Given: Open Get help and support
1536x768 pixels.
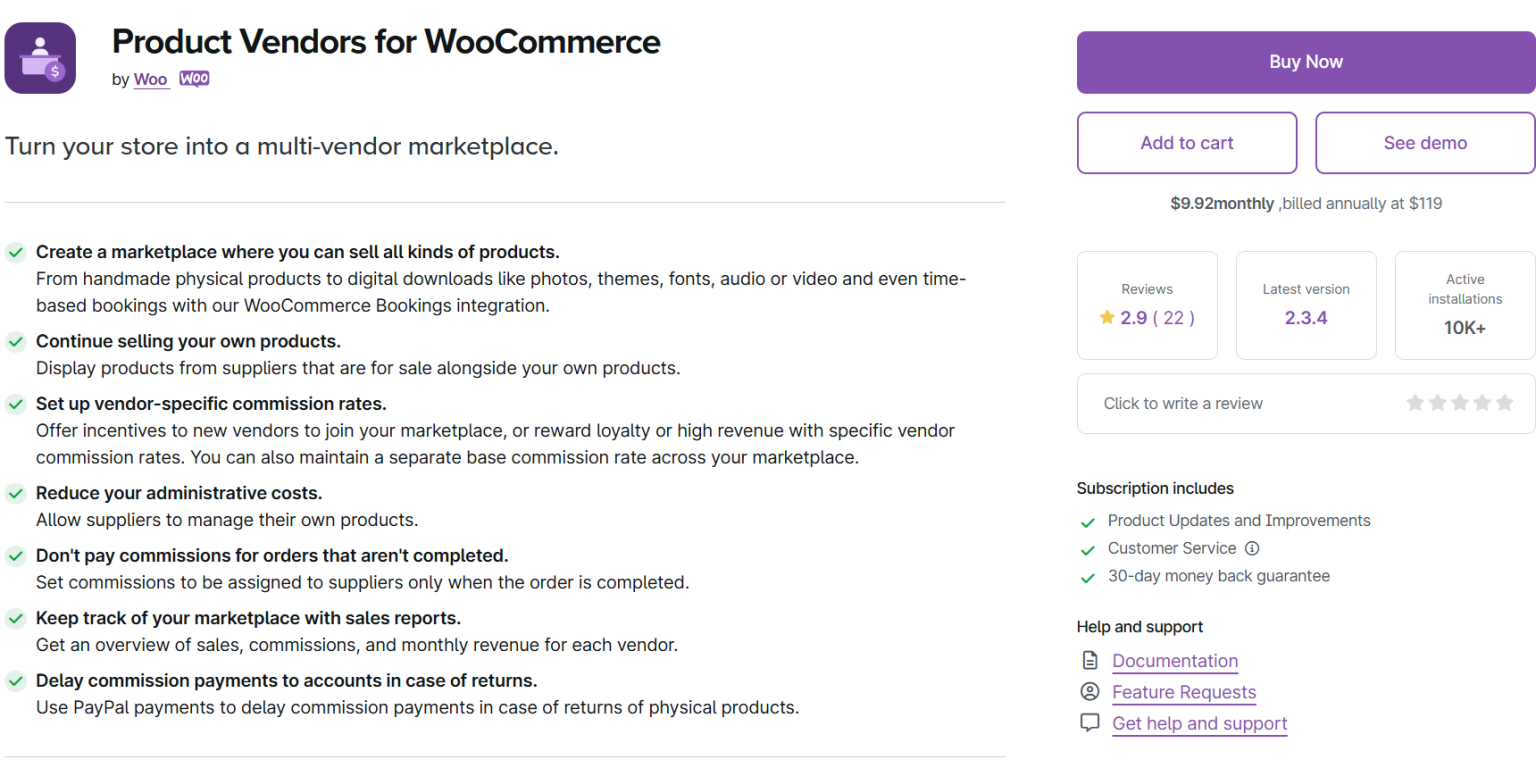Looking at the screenshot, I should (1199, 722).
